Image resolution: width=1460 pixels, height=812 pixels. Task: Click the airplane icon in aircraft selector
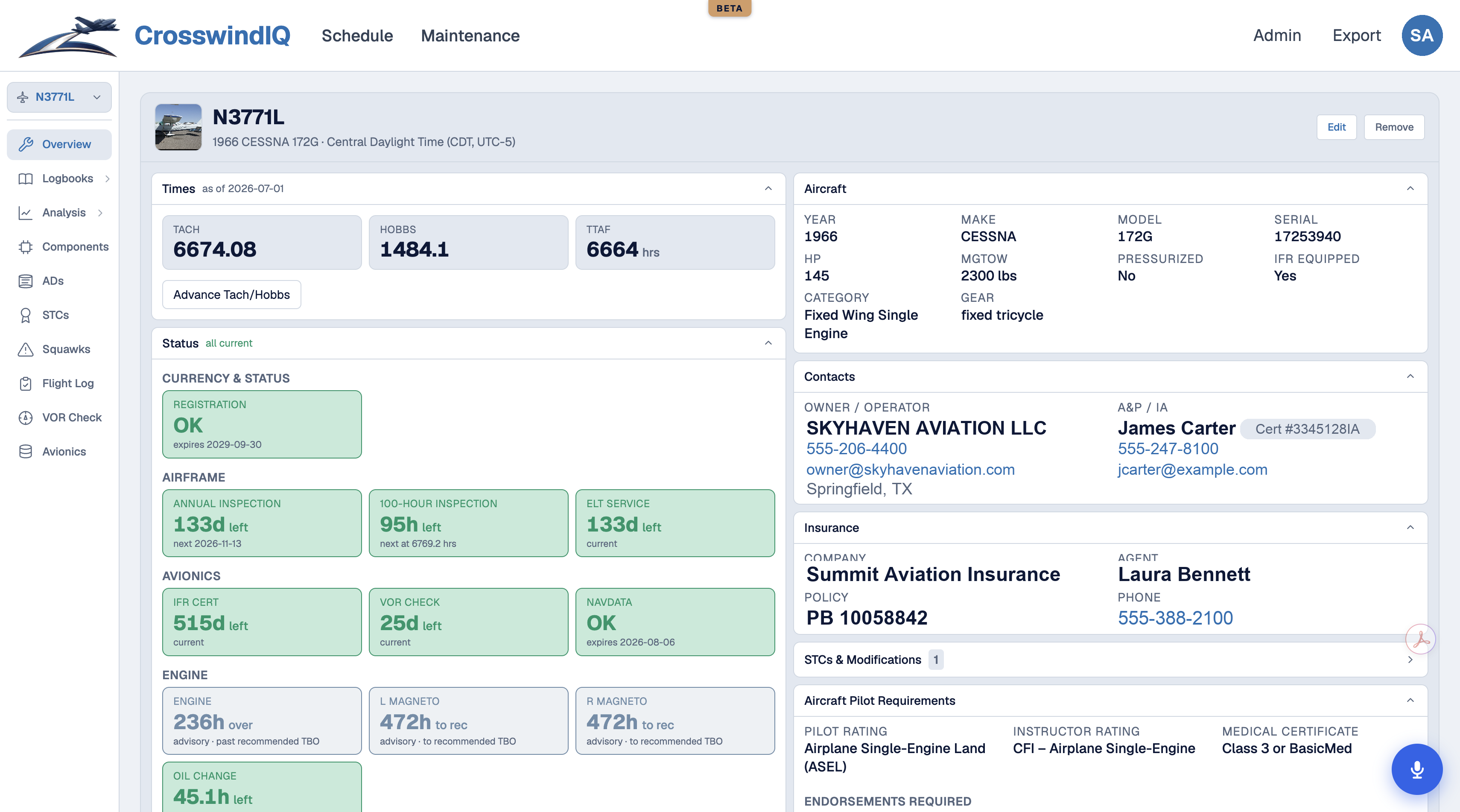click(23, 97)
